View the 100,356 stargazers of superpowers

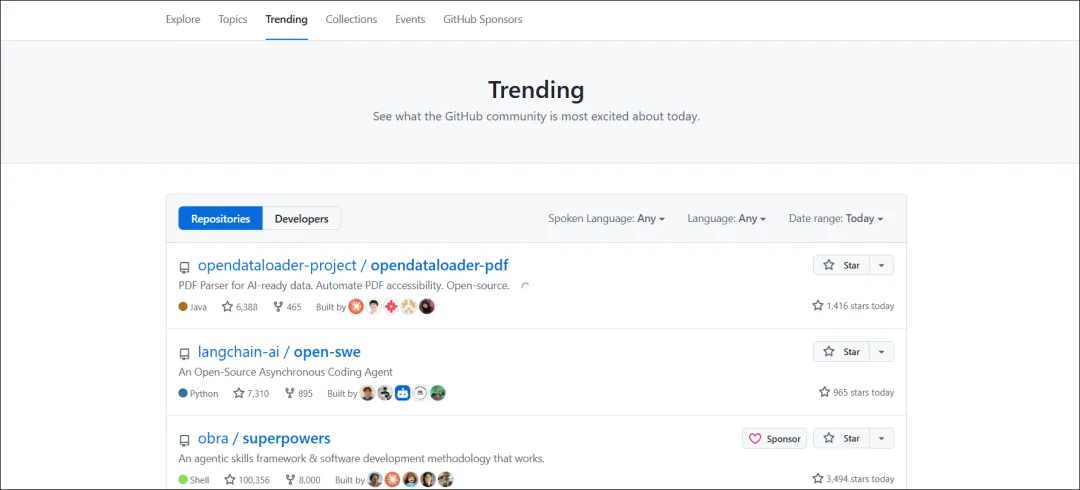248,479
